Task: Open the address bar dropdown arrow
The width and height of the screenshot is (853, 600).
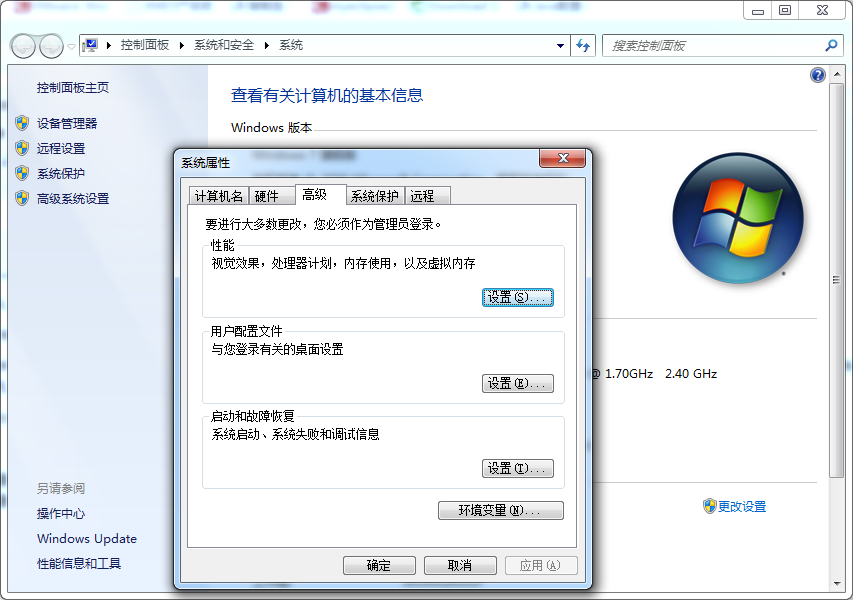Action: click(562, 45)
